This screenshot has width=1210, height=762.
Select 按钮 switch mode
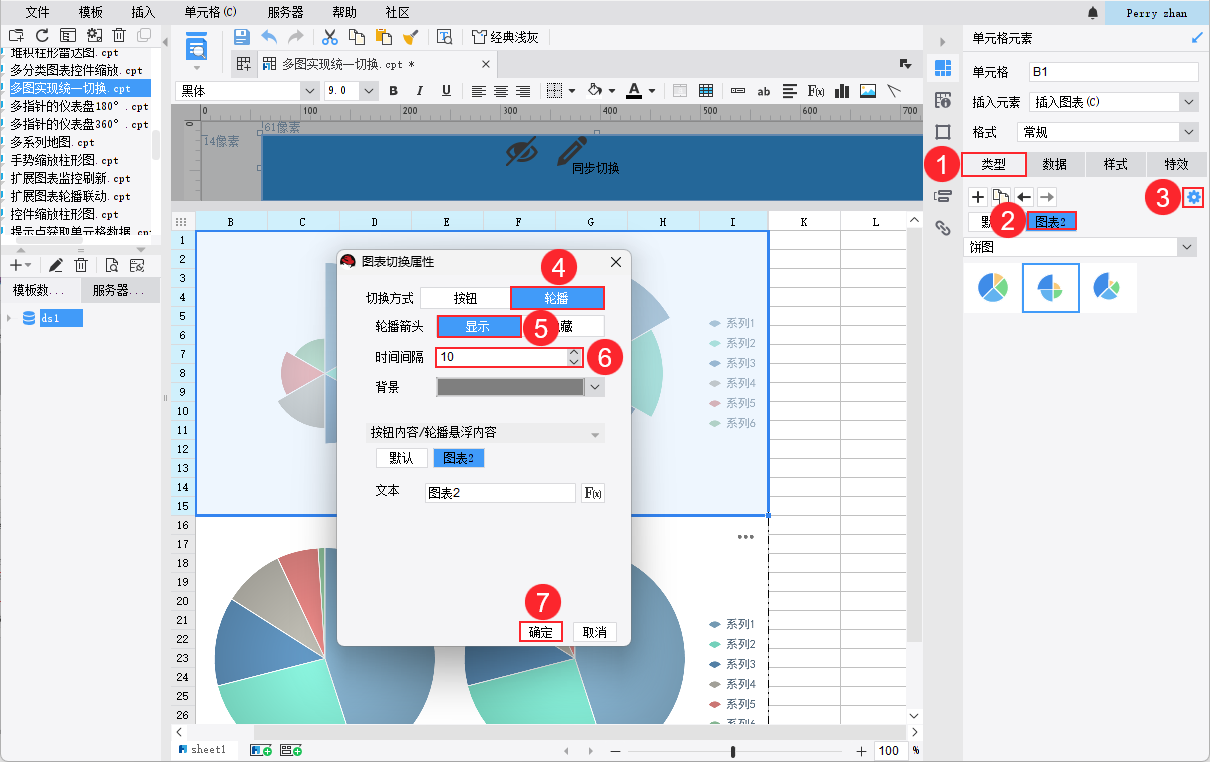[x=465, y=298]
